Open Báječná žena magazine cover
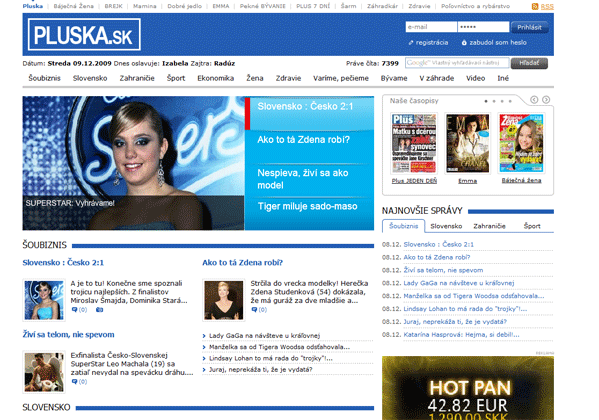The width and height of the screenshot is (599, 420). coord(521,143)
